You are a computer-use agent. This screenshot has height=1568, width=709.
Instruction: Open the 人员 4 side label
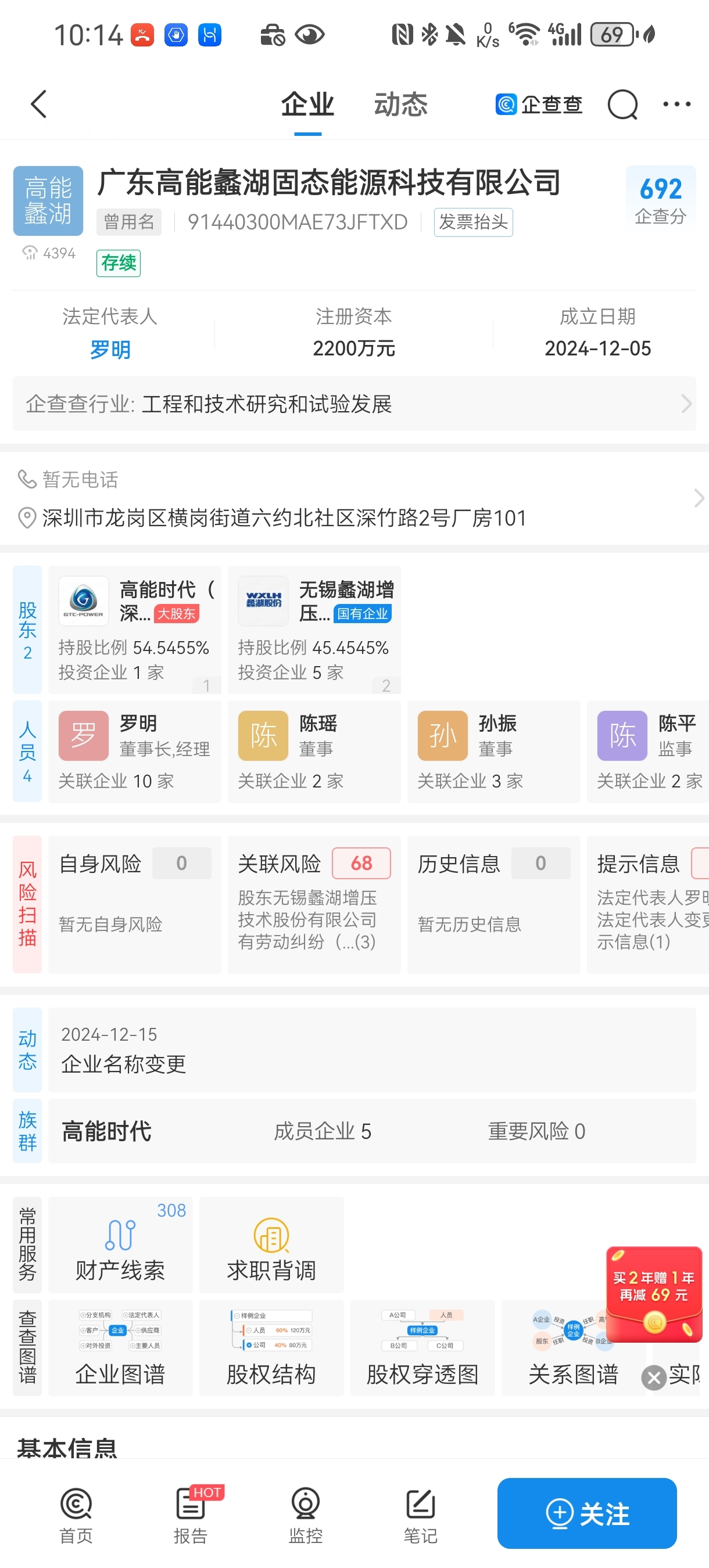tap(27, 751)
